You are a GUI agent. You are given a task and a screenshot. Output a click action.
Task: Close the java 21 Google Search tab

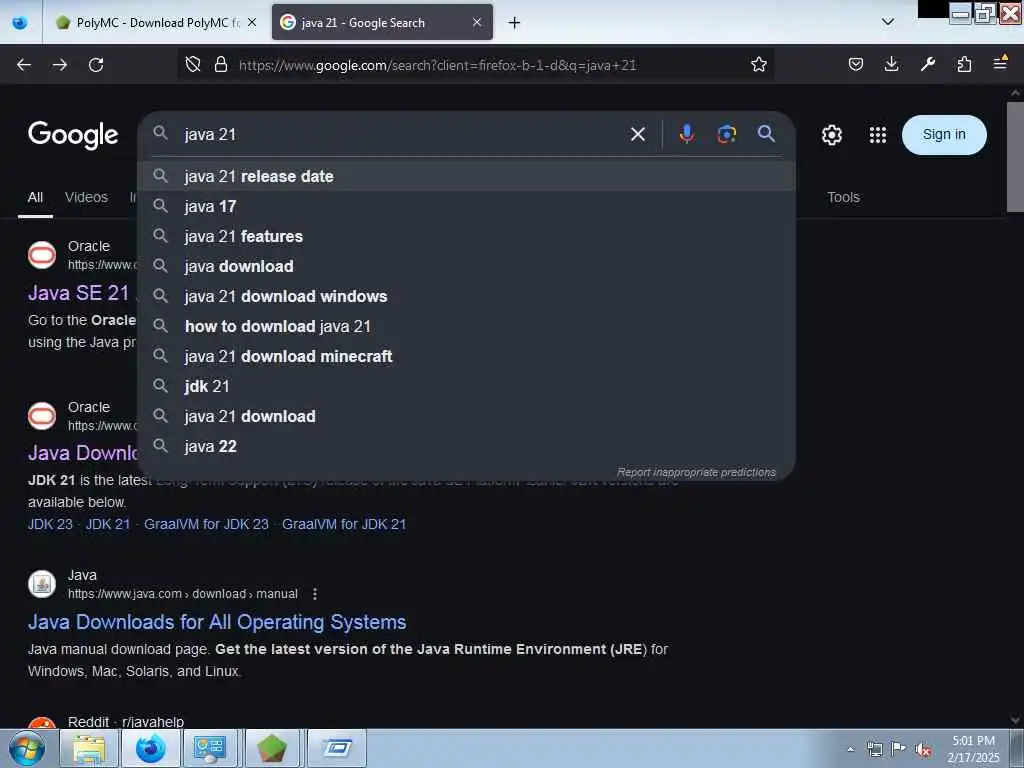click(477, 22)
